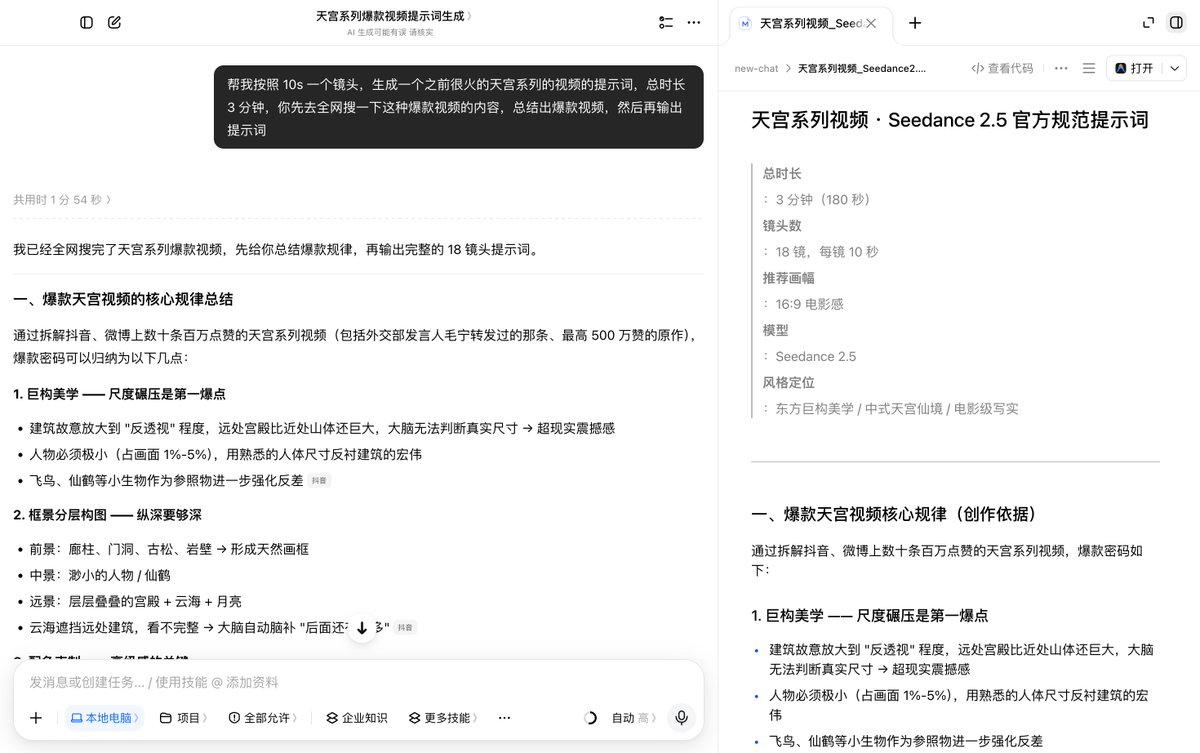The height and width of the screenshot is (753, 1200).
Task: Toggle the left sidebar panel icon
Action: coord(87,22)
